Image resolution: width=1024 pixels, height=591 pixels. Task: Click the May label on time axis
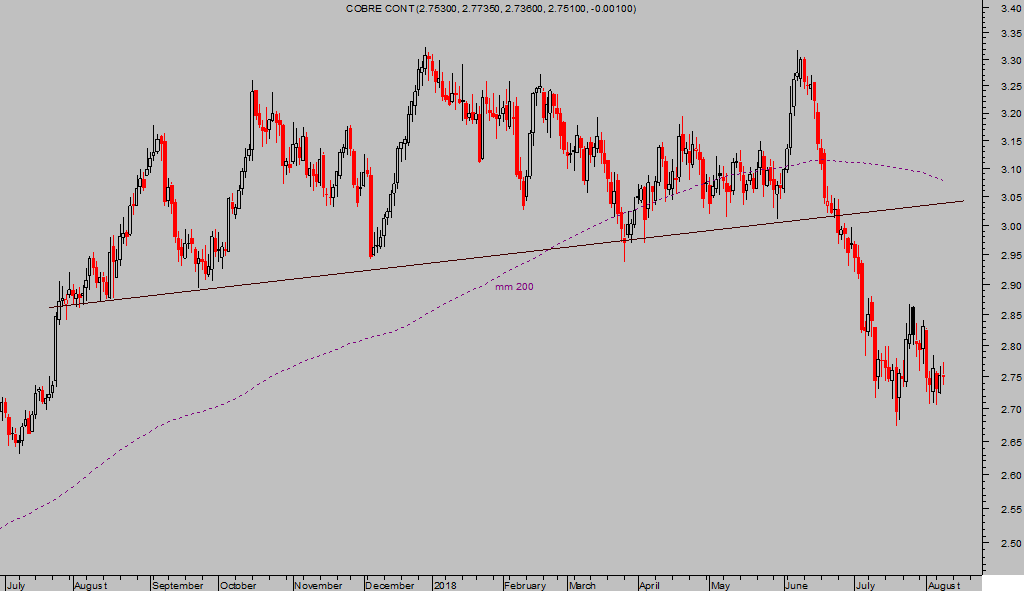pyautogui.click(x=720, y=585)
